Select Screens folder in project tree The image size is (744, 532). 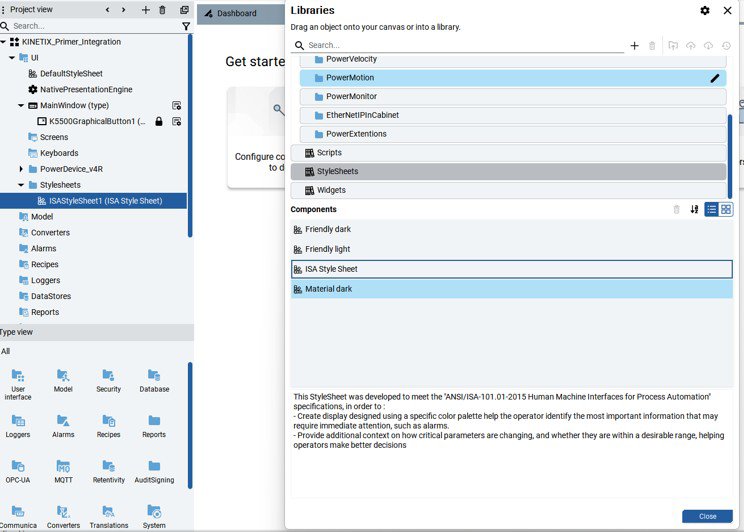pyautogui.click(x=48, y=137)
